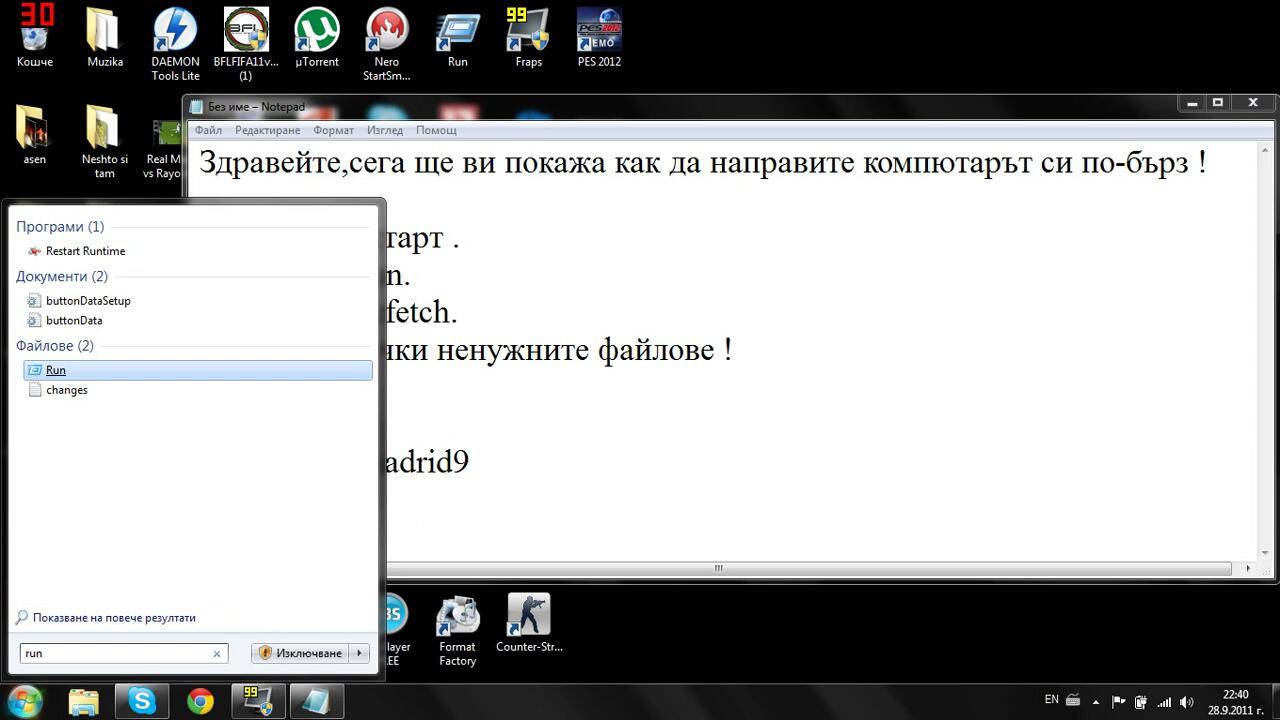This screenshot has width=1280, height=720.
Task: Launch the Fraps desktop shortcut
Action: [x=528, y=35]
